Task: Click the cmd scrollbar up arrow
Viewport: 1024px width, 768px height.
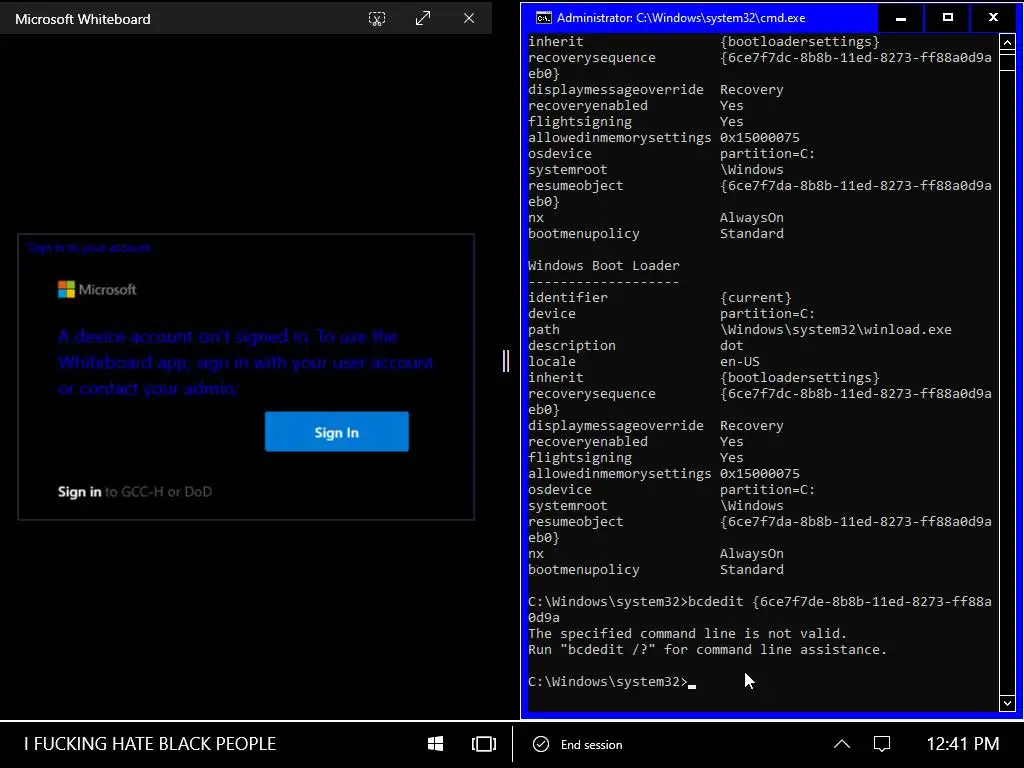Action: coord(1007,43)
